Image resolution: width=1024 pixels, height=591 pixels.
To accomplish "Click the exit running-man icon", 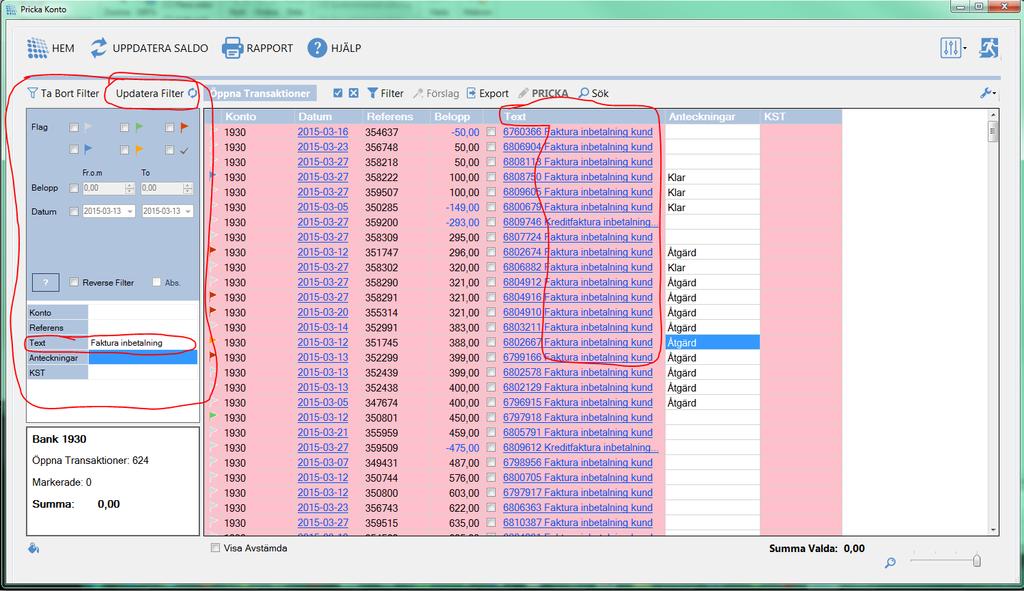I will (x=989, y=48).
